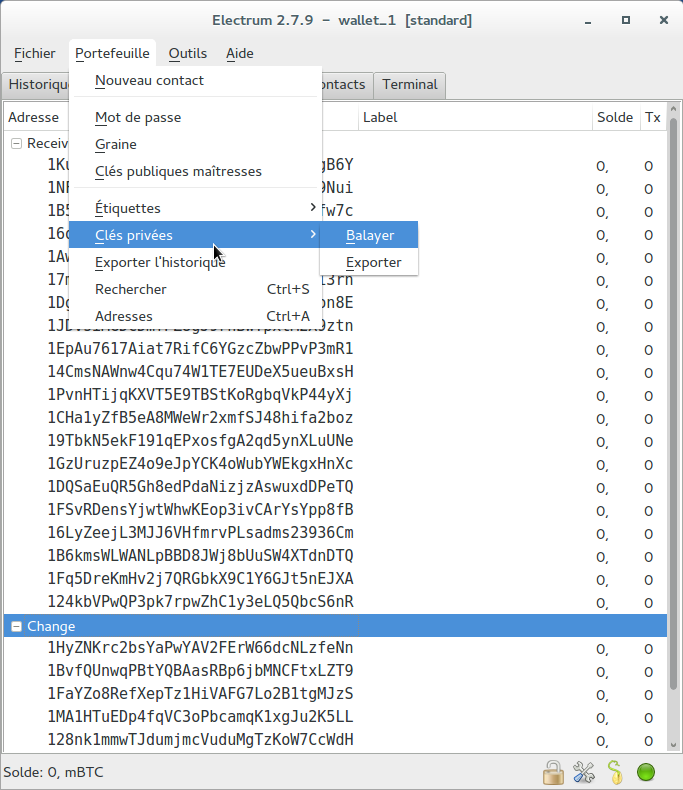Click the seed icon in status bar
Screen dimensions: 683x790
[x=615, y=772]
